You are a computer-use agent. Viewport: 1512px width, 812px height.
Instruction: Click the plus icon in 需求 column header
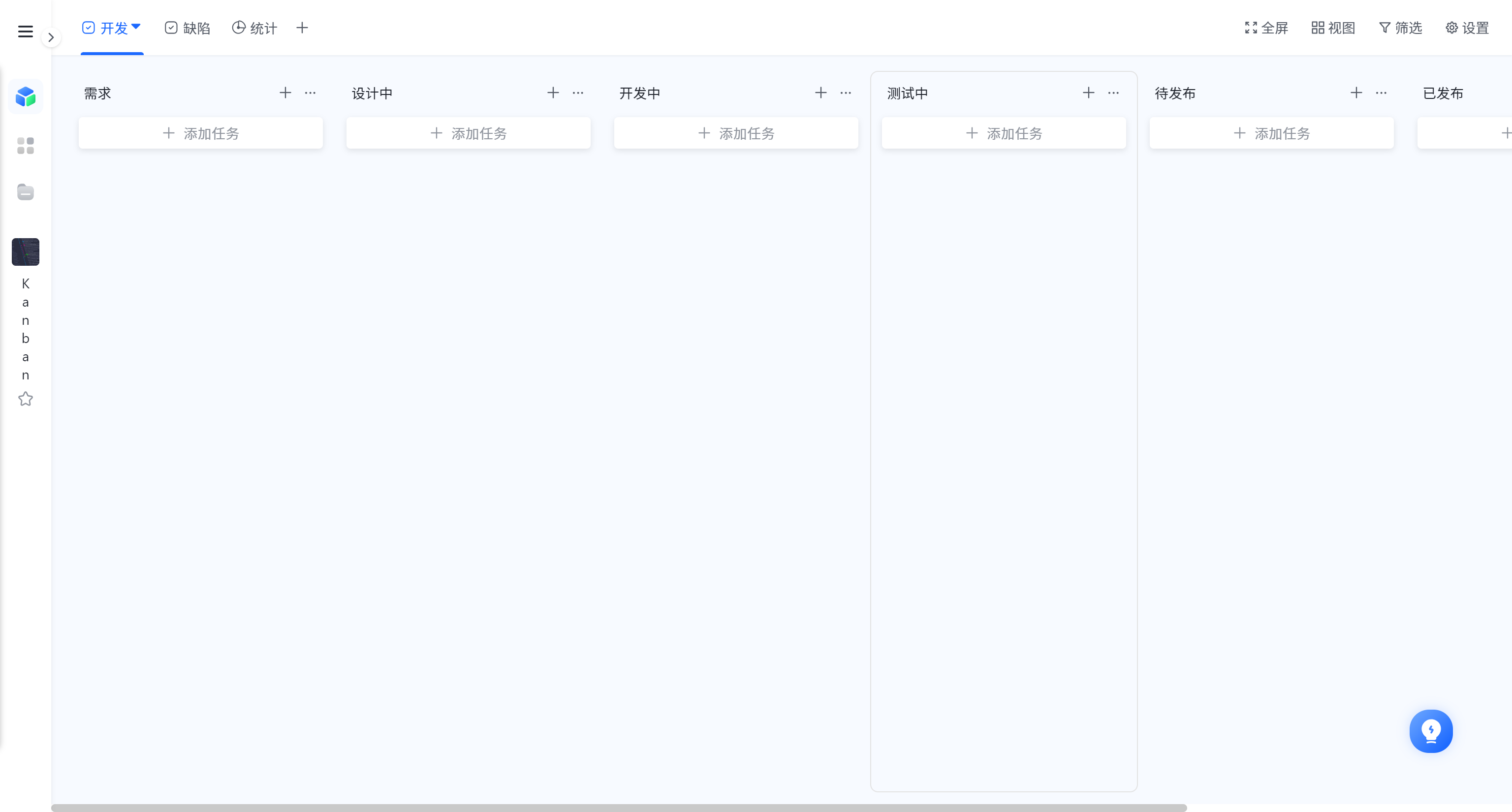tap(285, 93)
